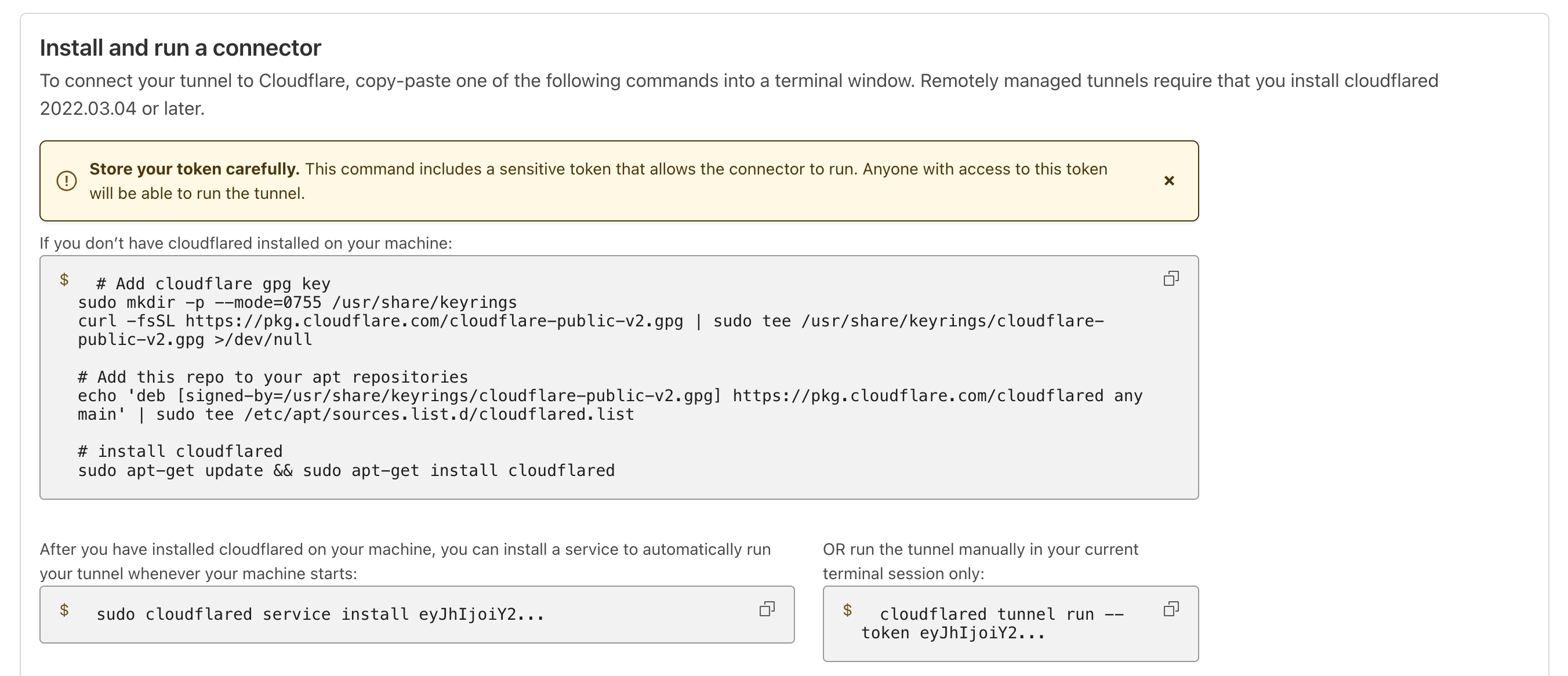The image size is (1568, 676).
Task: Click the sudo apt-get update line
Action: click(346, 471)
